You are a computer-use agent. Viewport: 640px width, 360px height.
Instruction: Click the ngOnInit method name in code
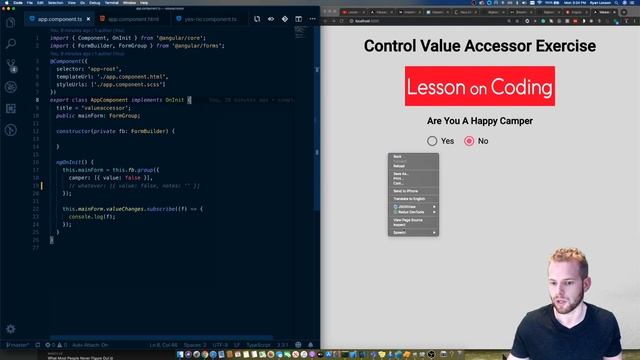click(69, 162)
